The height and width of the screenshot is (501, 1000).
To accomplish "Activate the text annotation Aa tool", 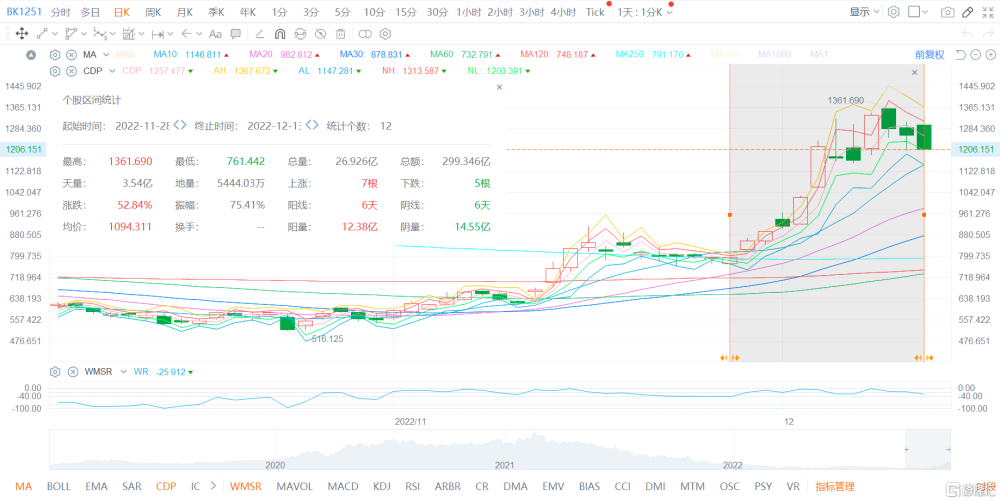I will pos(216,34).
